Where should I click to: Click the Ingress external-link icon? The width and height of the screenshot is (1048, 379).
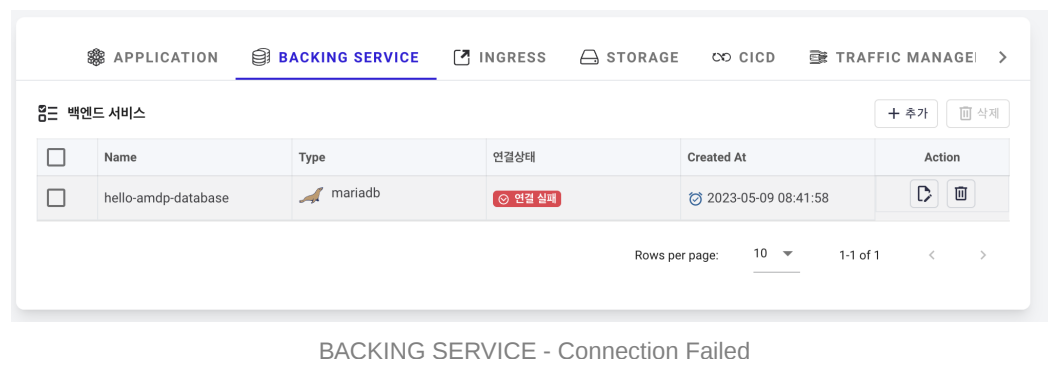pos(462,57)
